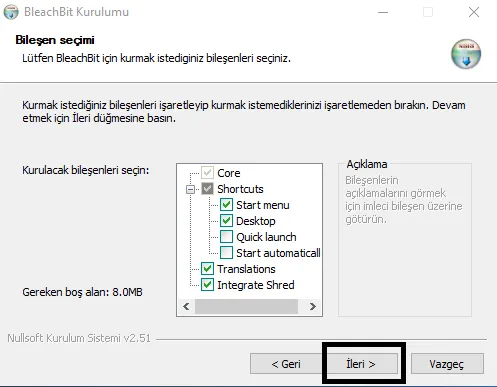Select the Integrate Shred label

[x=256, y=285]
